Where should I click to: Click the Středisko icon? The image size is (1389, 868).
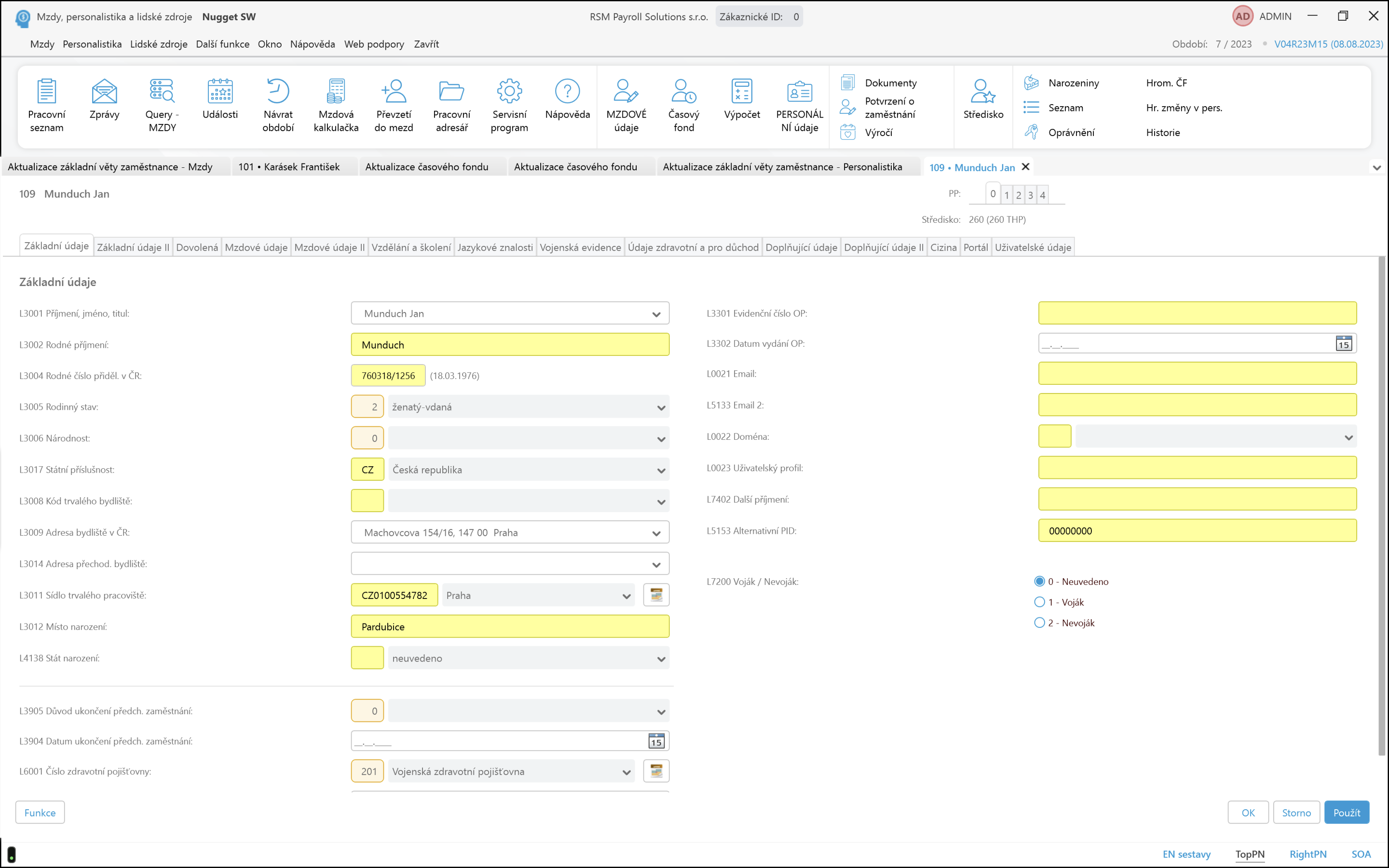tap(983, 99)
